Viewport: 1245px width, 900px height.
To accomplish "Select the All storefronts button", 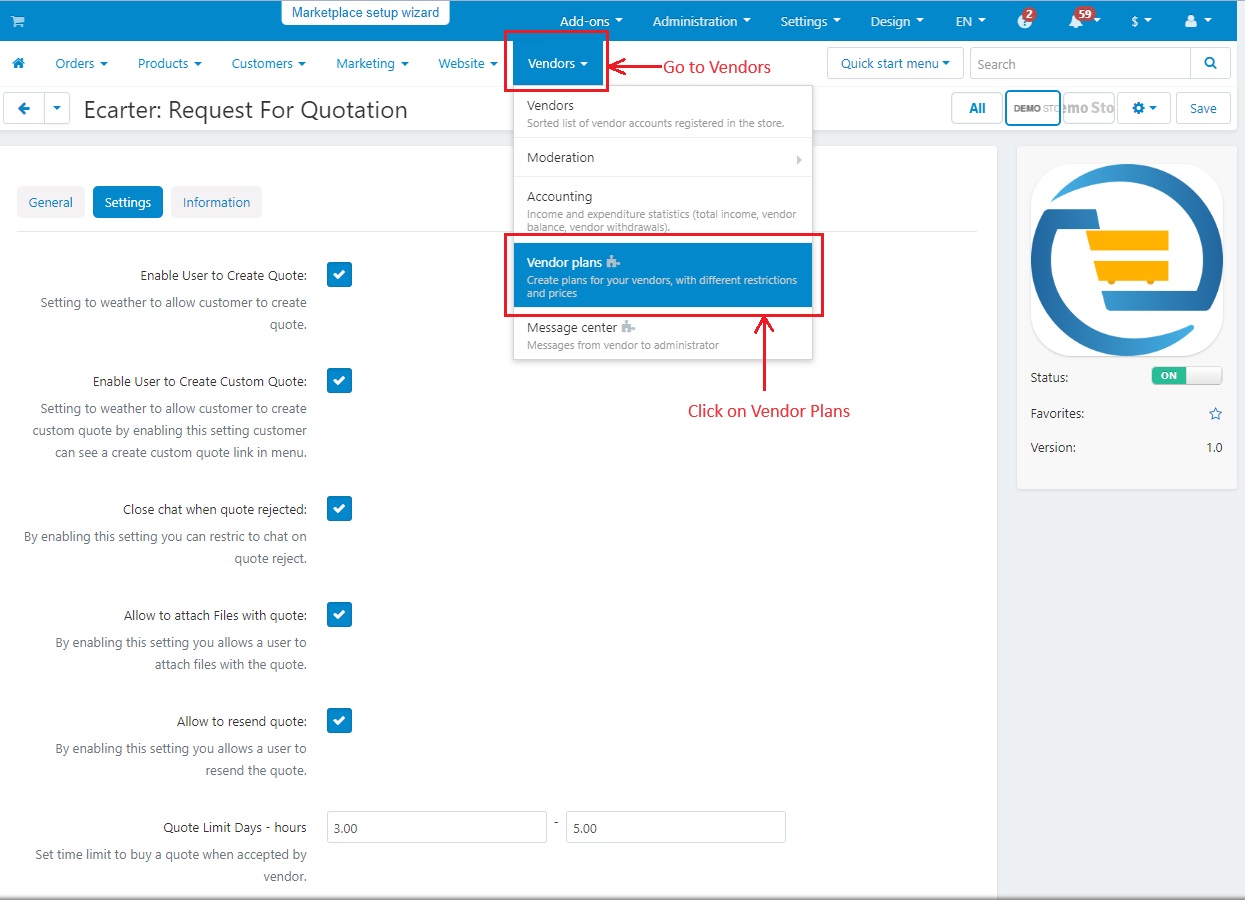I will 977,108.
